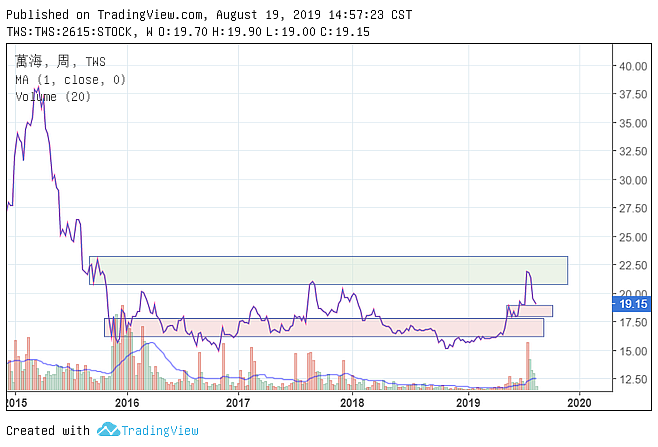Click the 12.50 price axis label
Viewport: 658px width, 447px height.
pos(633,379)
